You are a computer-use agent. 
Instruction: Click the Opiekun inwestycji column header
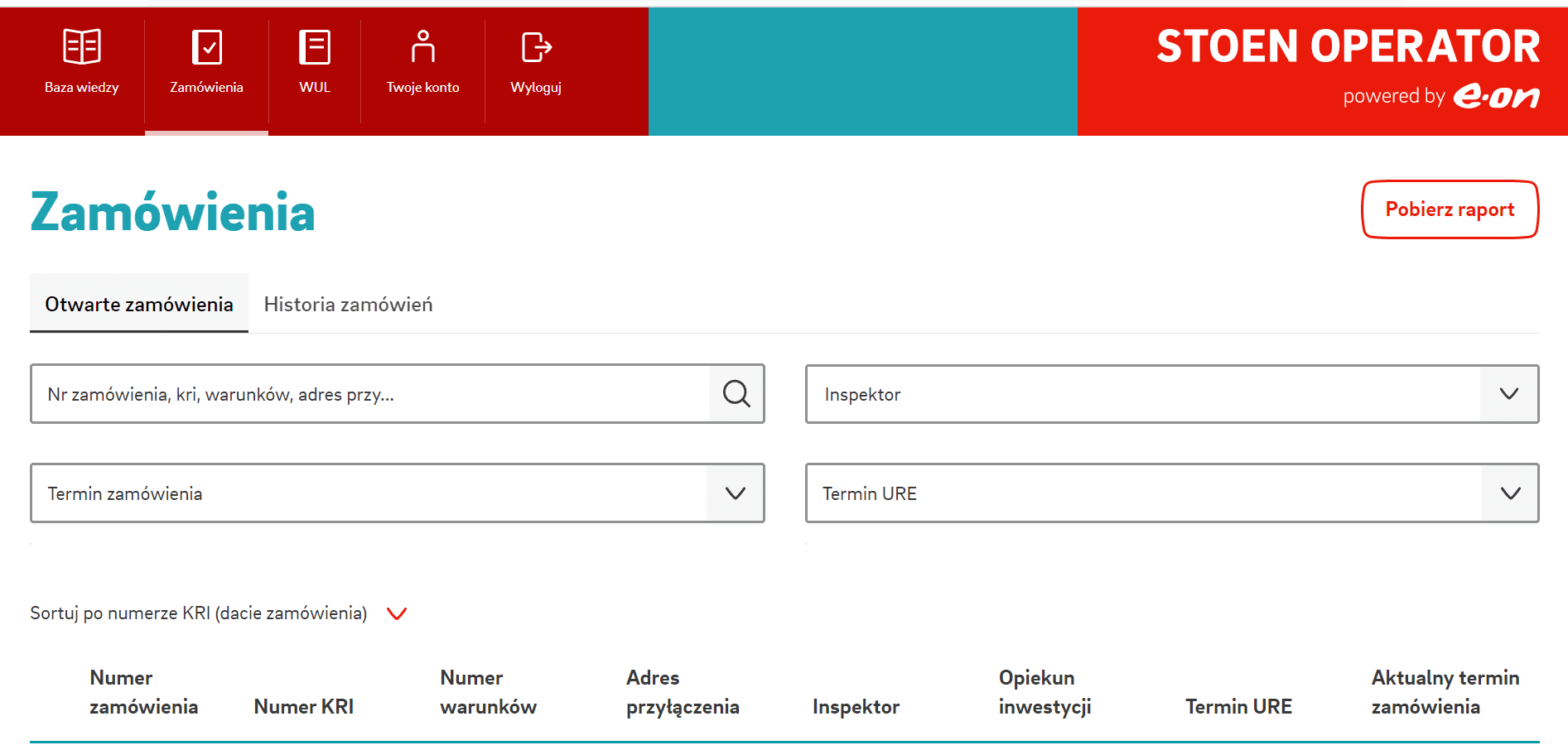[x=1044, y=692]
